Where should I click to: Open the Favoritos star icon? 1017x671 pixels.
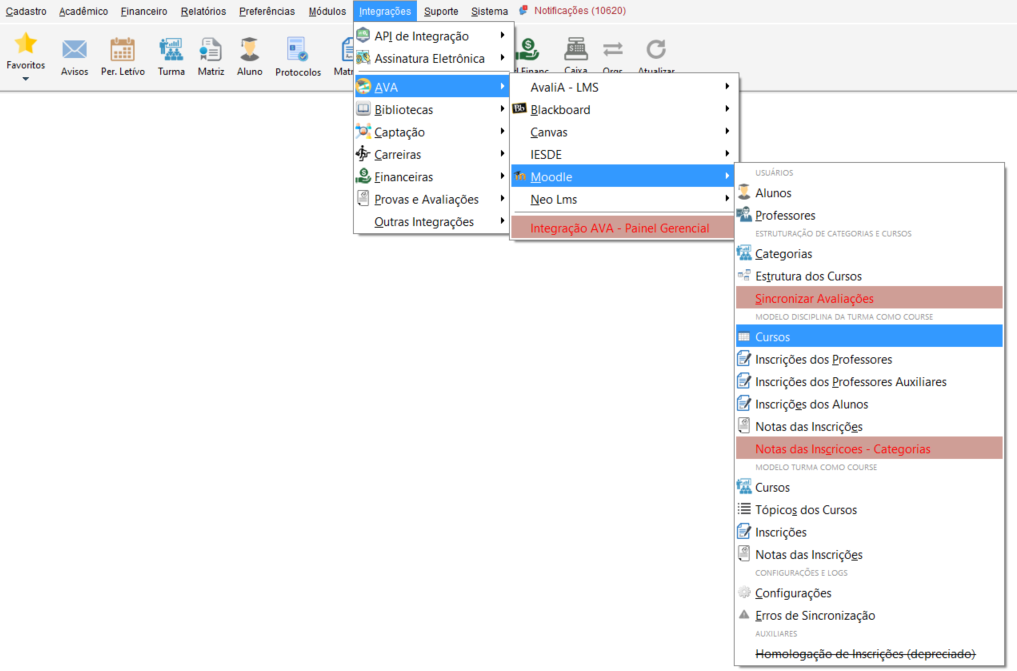[x=26, y=44]
